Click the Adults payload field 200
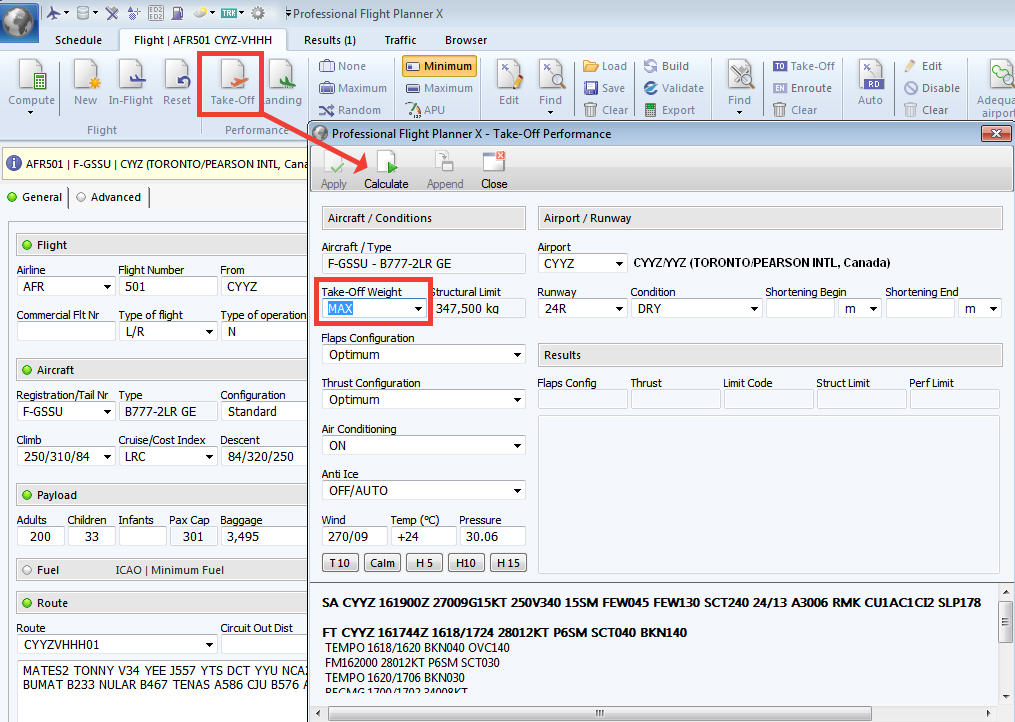This screenshot has width=1015, height=722. click(x=41, y=537)
